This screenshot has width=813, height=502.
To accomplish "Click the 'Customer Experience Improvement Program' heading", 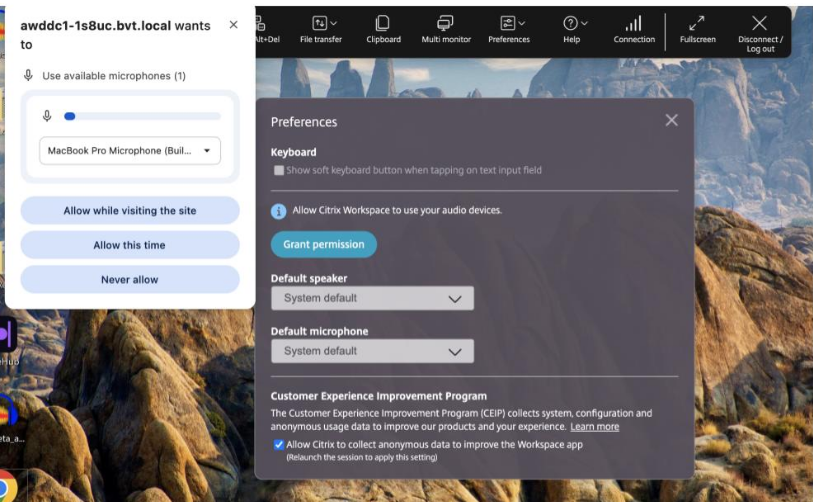I will [x=379, y=396].
